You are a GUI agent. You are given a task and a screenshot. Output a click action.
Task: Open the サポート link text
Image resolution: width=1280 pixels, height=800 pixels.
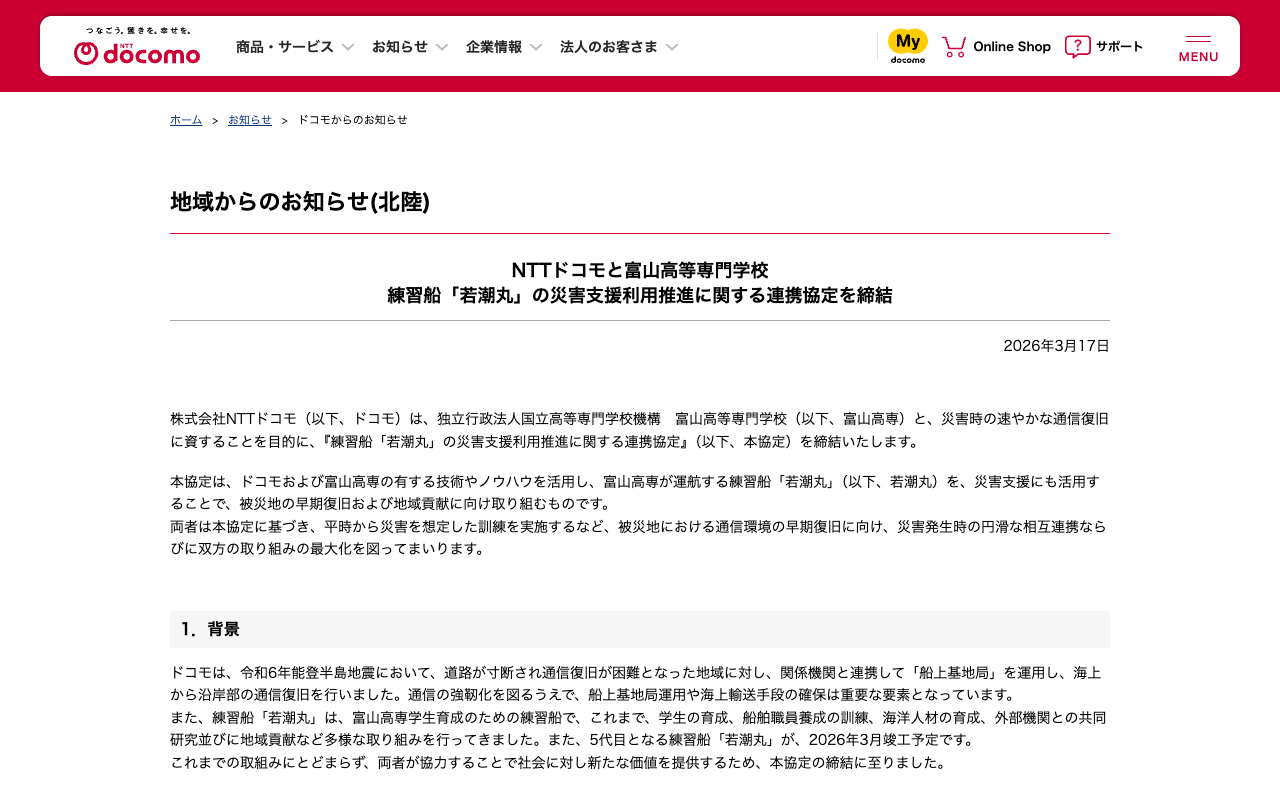tap(1119, 46)
